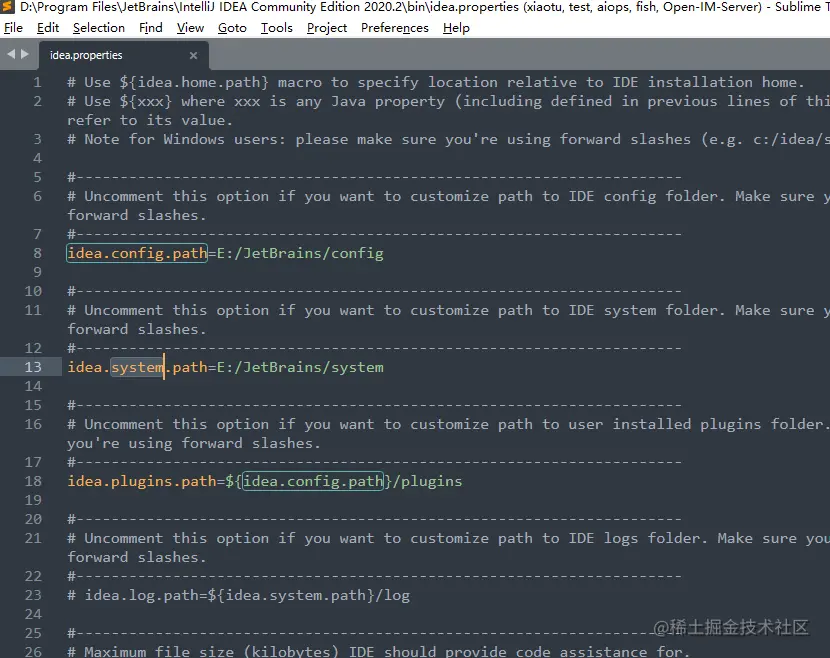
Task: Click the highlighted idea.config.path on line 8
Action: [136, 253]
